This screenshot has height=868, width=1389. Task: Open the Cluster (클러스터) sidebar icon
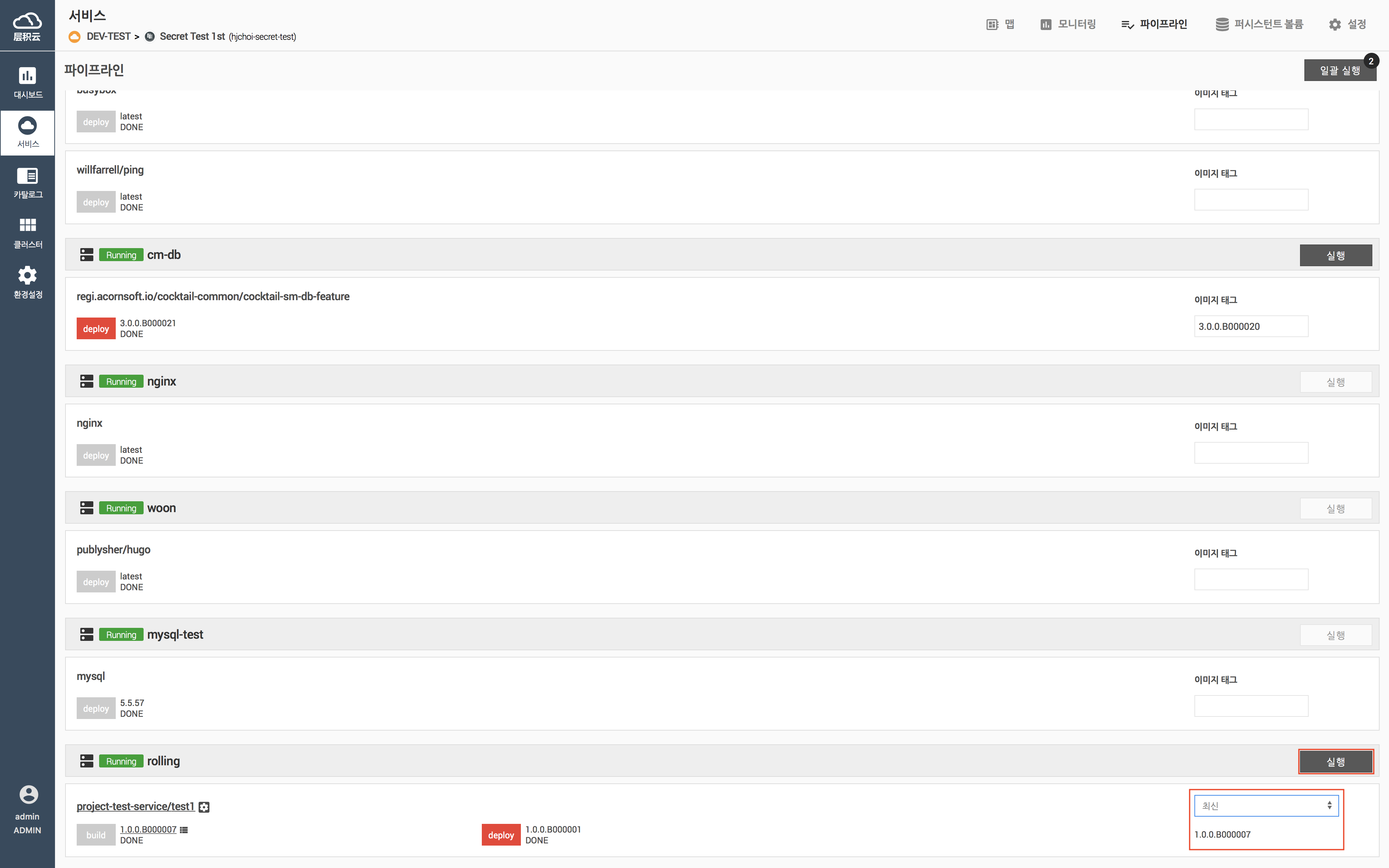(x=27, y=232)
